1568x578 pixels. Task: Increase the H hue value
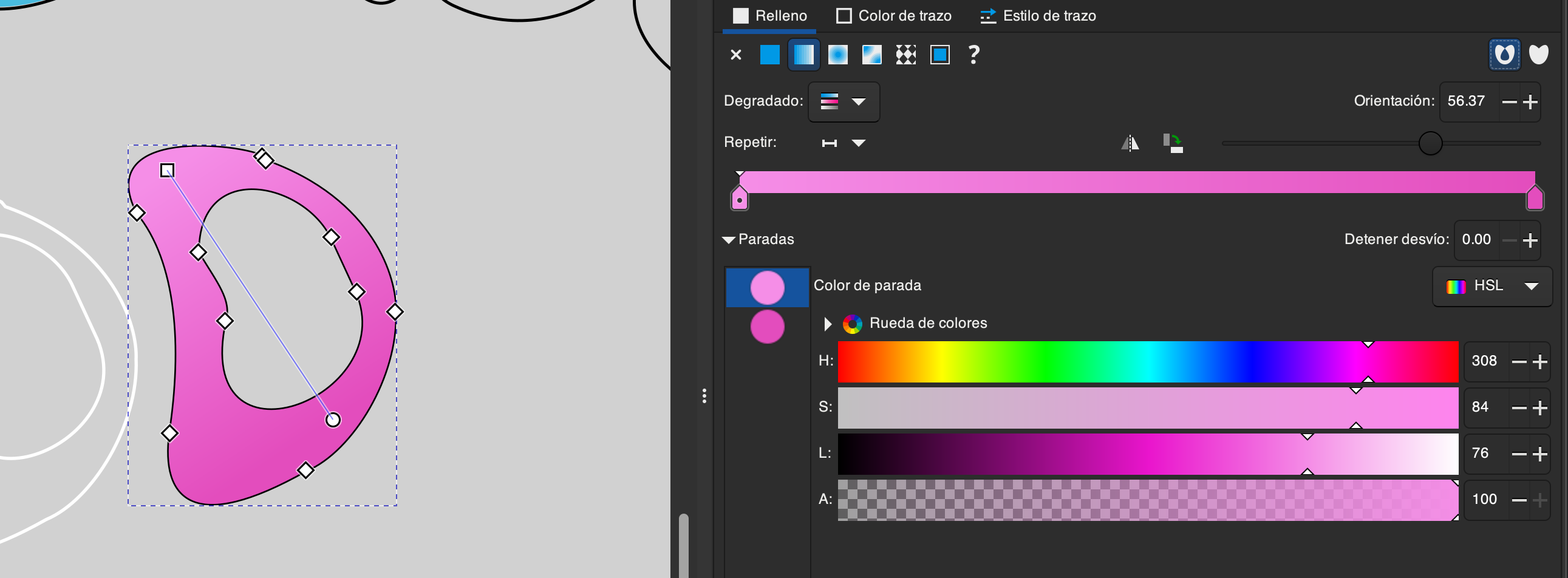[x=1540, y=362]
